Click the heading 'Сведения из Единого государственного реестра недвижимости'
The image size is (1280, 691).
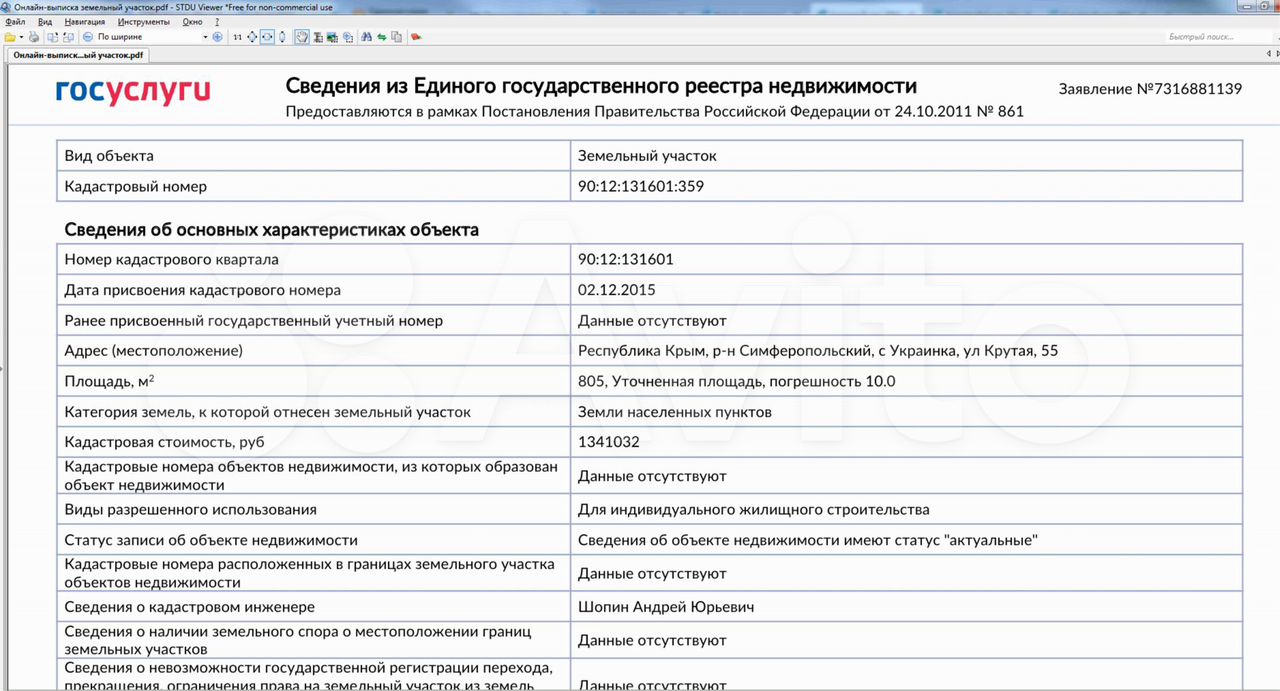(601, 86)
